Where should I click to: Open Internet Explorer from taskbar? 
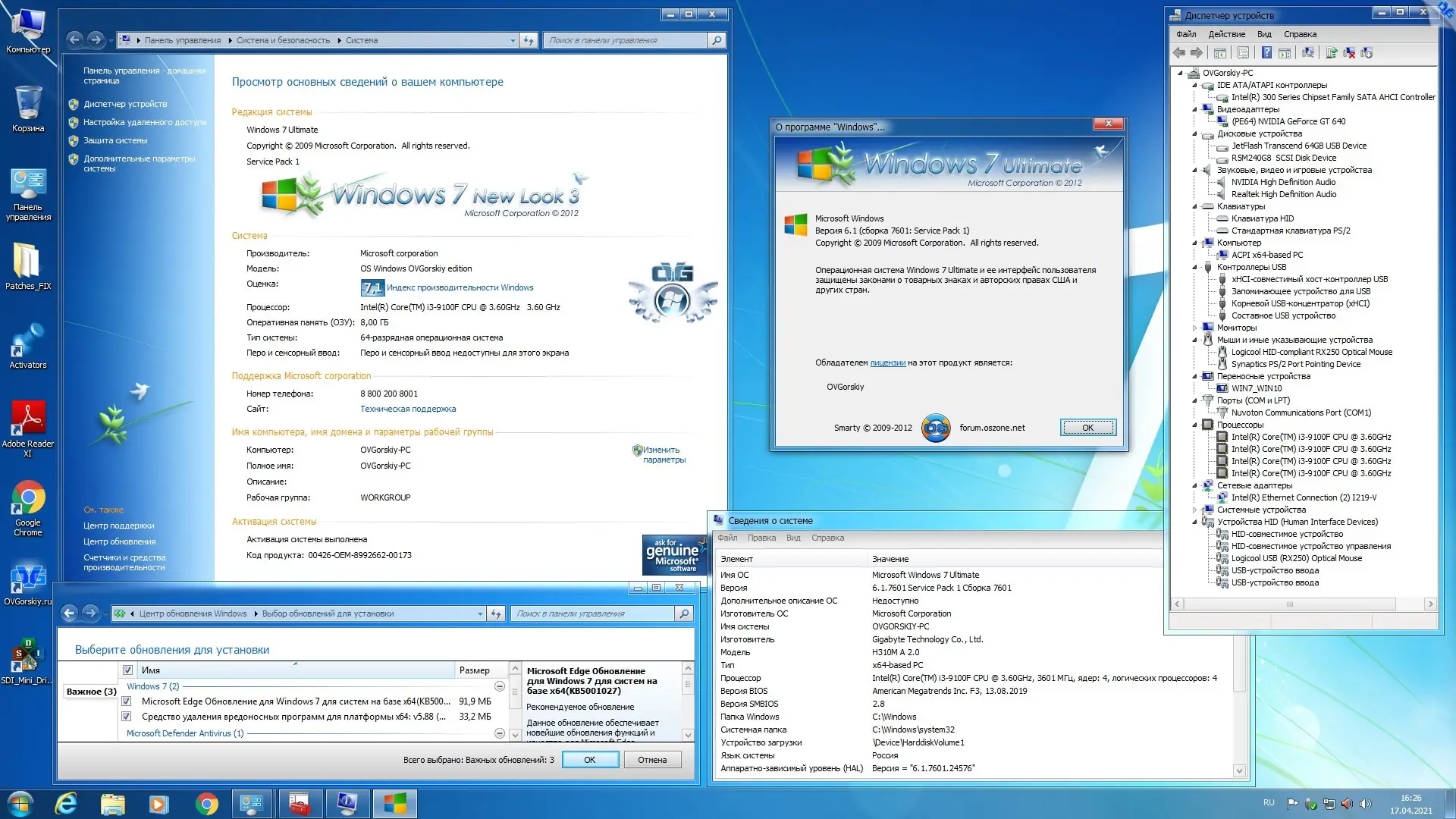[67, 803]
